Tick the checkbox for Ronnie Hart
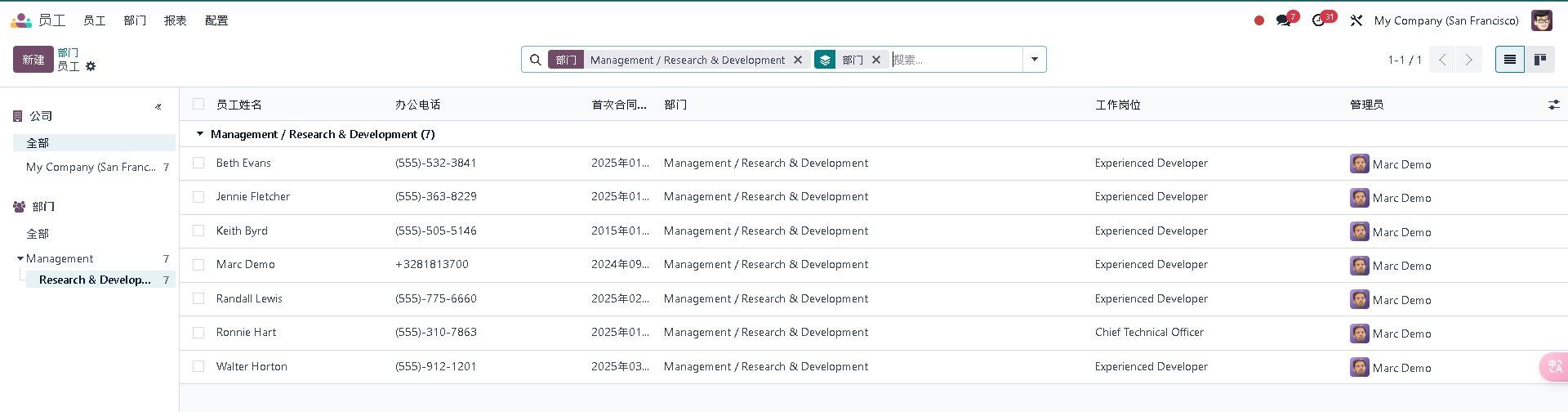 198,333
